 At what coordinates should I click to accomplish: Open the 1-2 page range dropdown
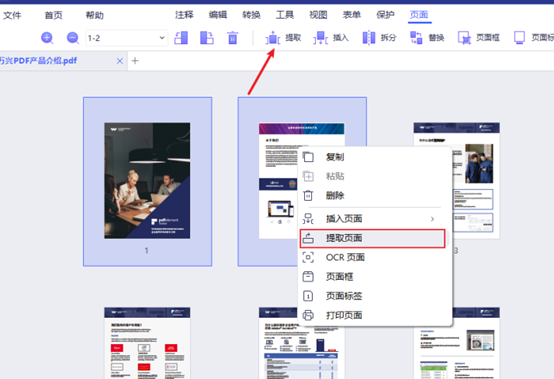pos(126,38)
